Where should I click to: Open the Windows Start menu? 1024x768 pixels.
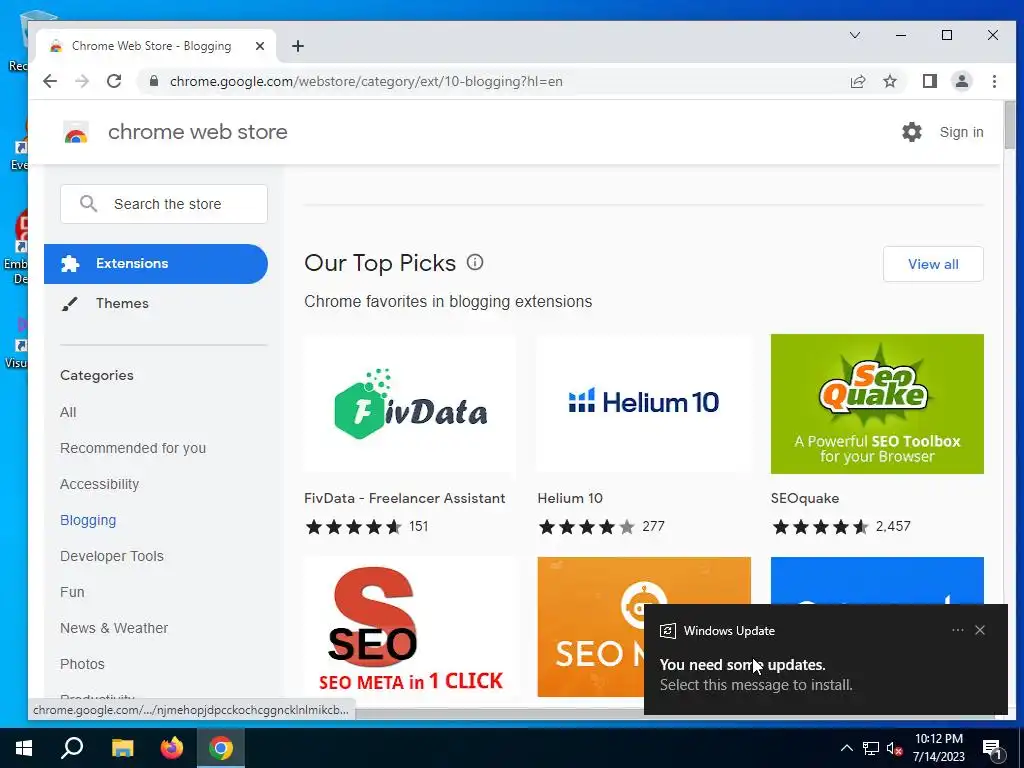click(24, 748)
